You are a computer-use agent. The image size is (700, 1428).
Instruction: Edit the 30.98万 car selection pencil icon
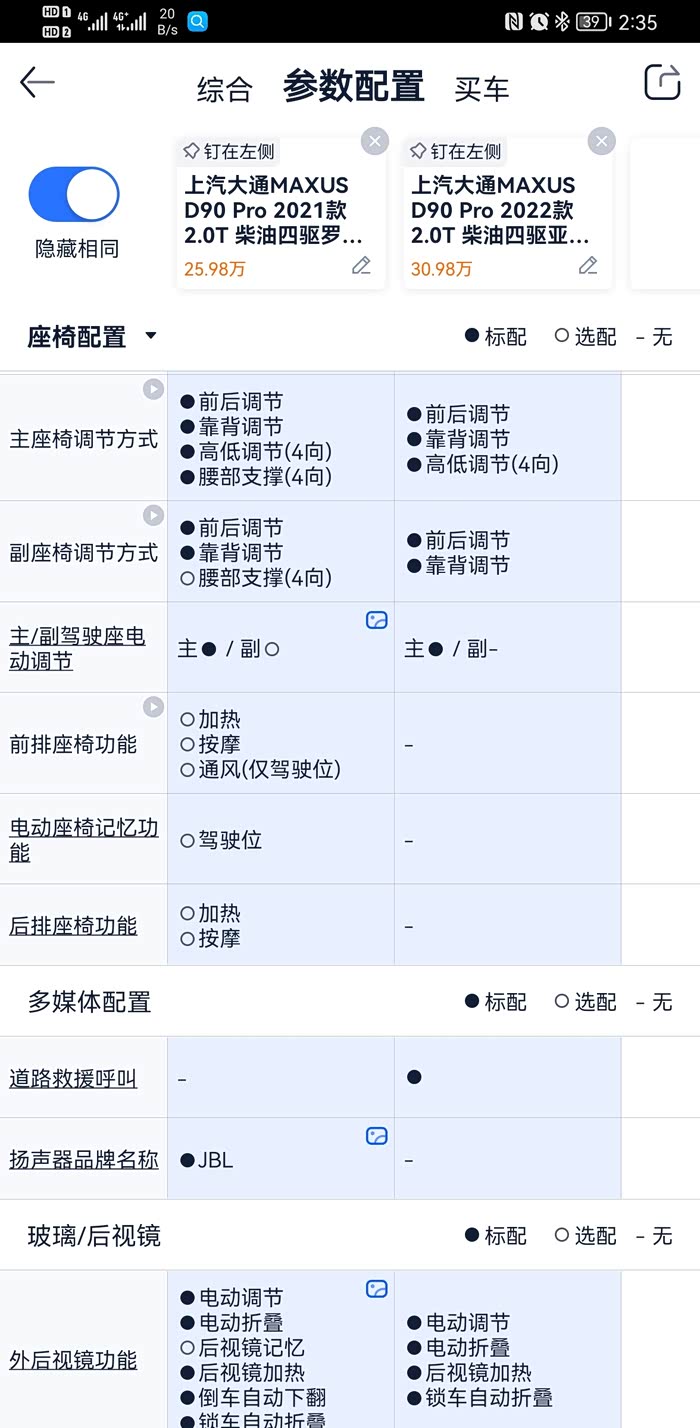pyautogui.click(x=588, y=266)
